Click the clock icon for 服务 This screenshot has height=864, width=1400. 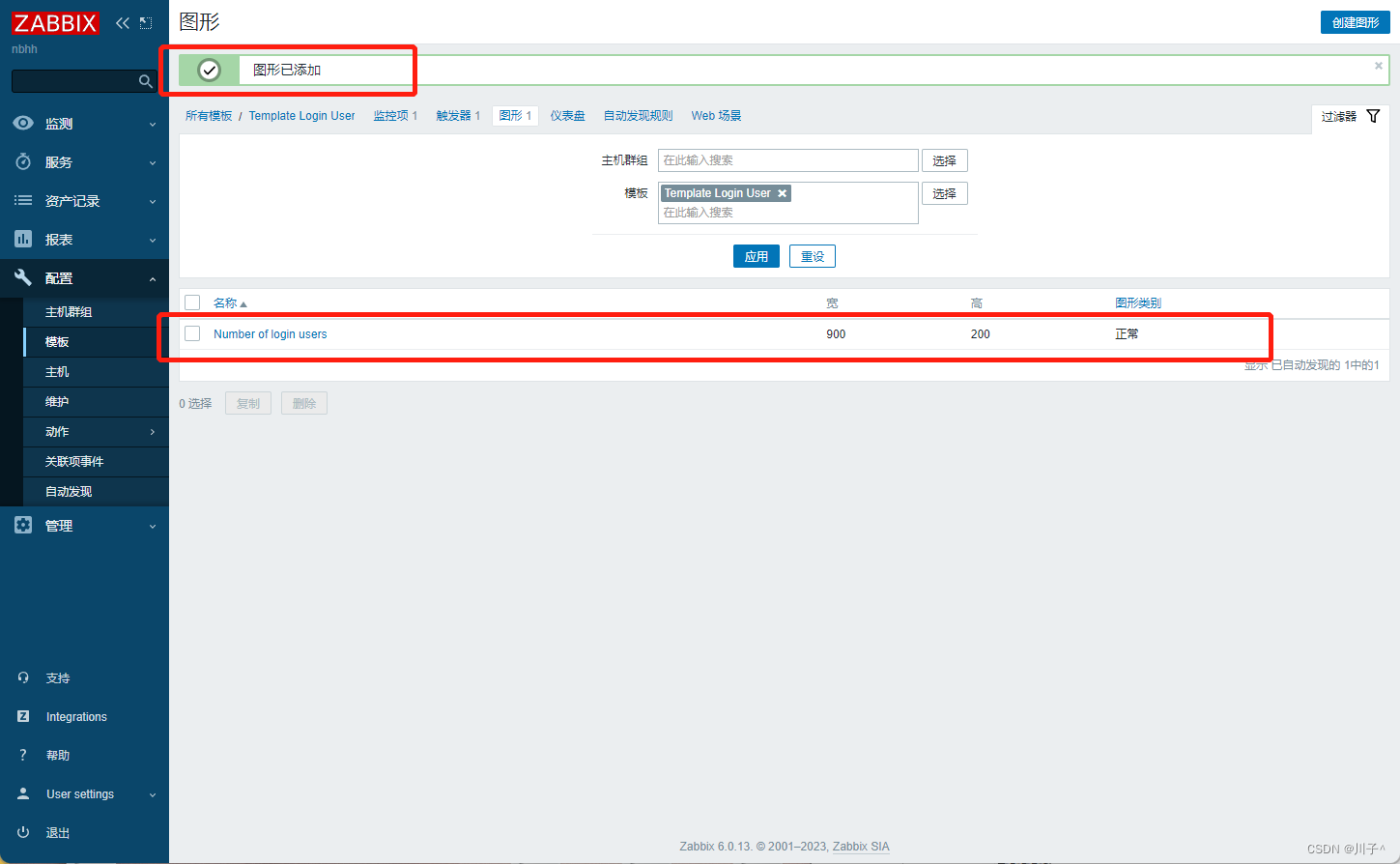point(23,161)
